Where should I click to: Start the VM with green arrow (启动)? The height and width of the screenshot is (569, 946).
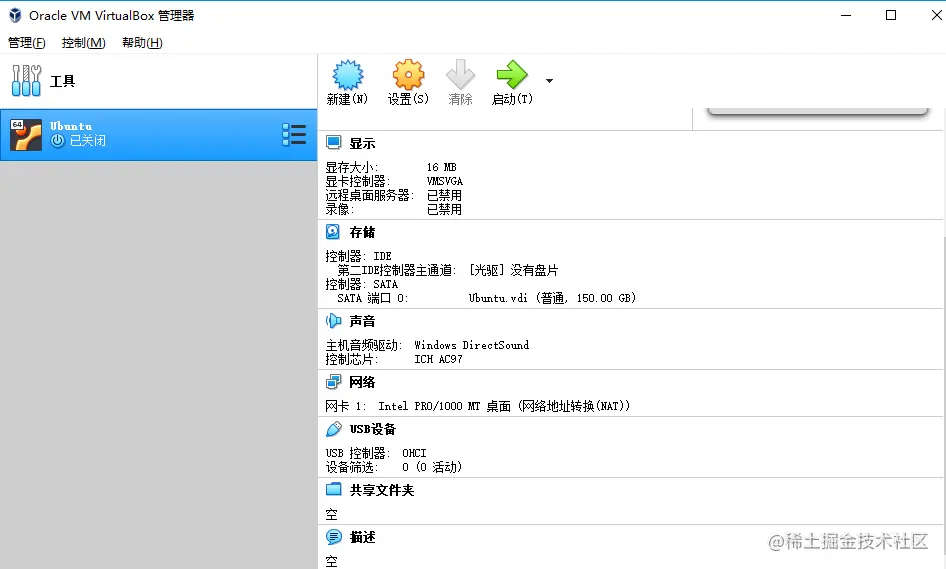point(512,75)
